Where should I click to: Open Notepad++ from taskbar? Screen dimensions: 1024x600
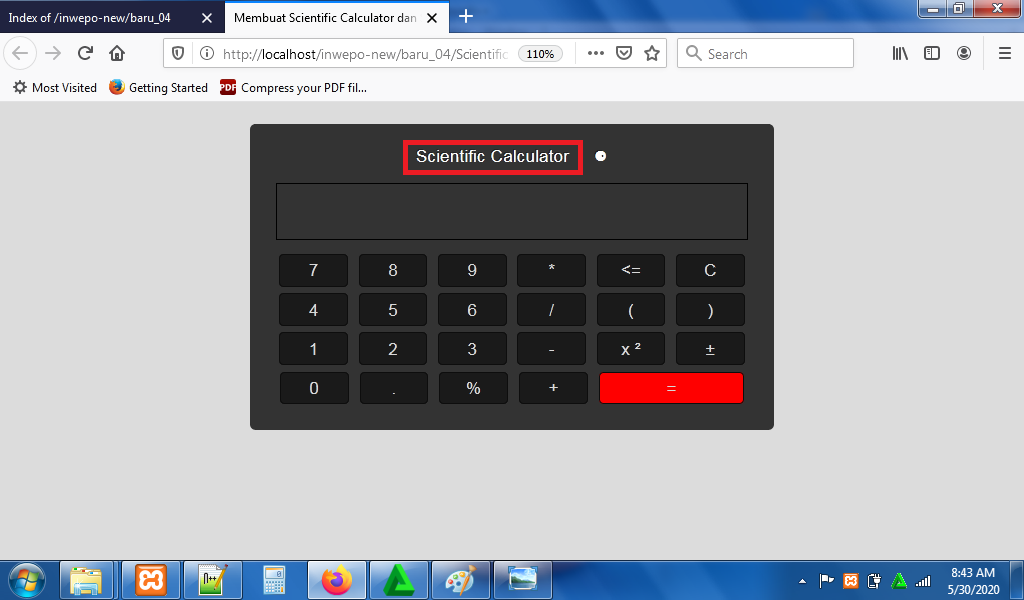click(x=213, y=580)
